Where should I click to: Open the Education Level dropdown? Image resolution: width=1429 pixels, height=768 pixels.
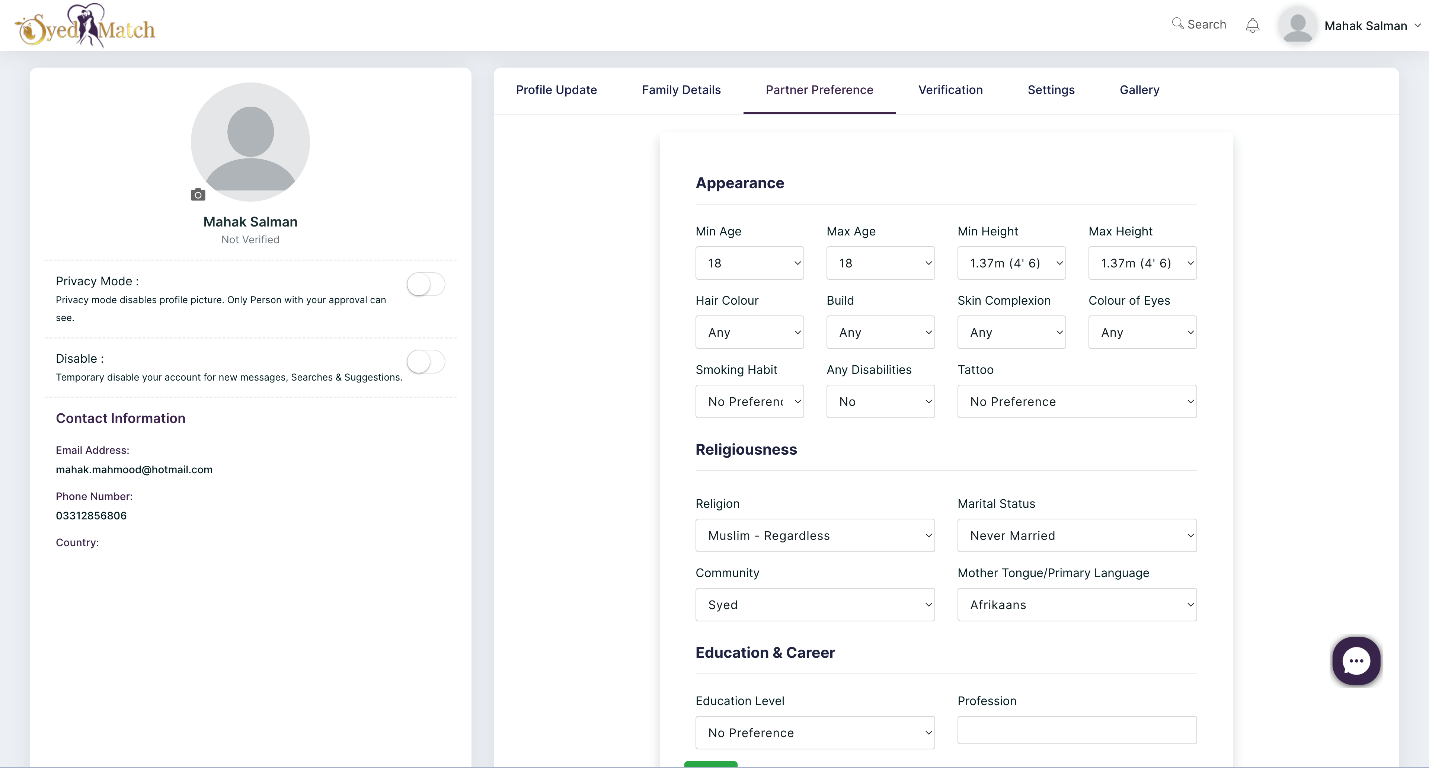815,732
